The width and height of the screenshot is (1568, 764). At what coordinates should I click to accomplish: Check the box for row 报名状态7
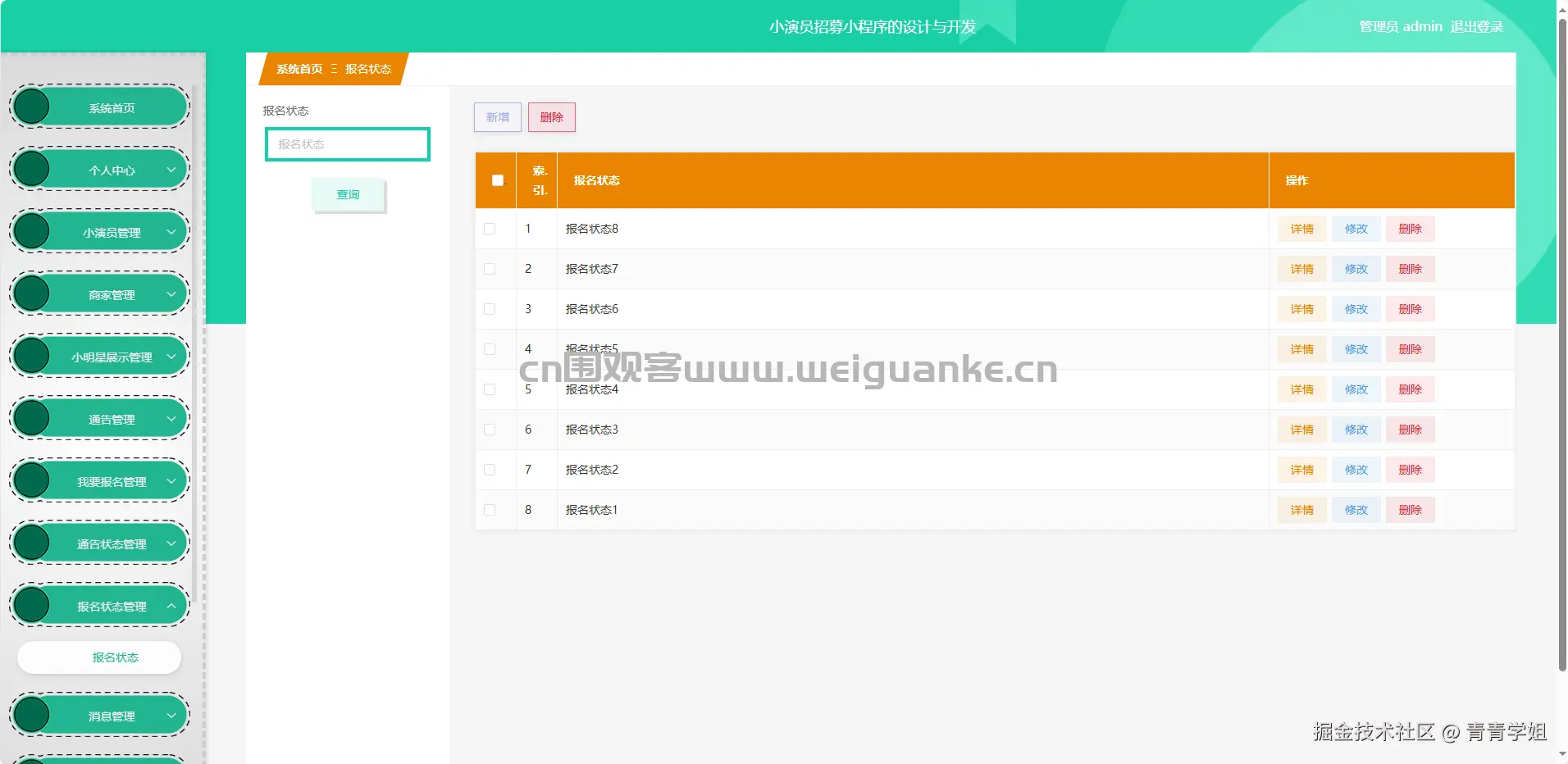[x=490, y=269]
